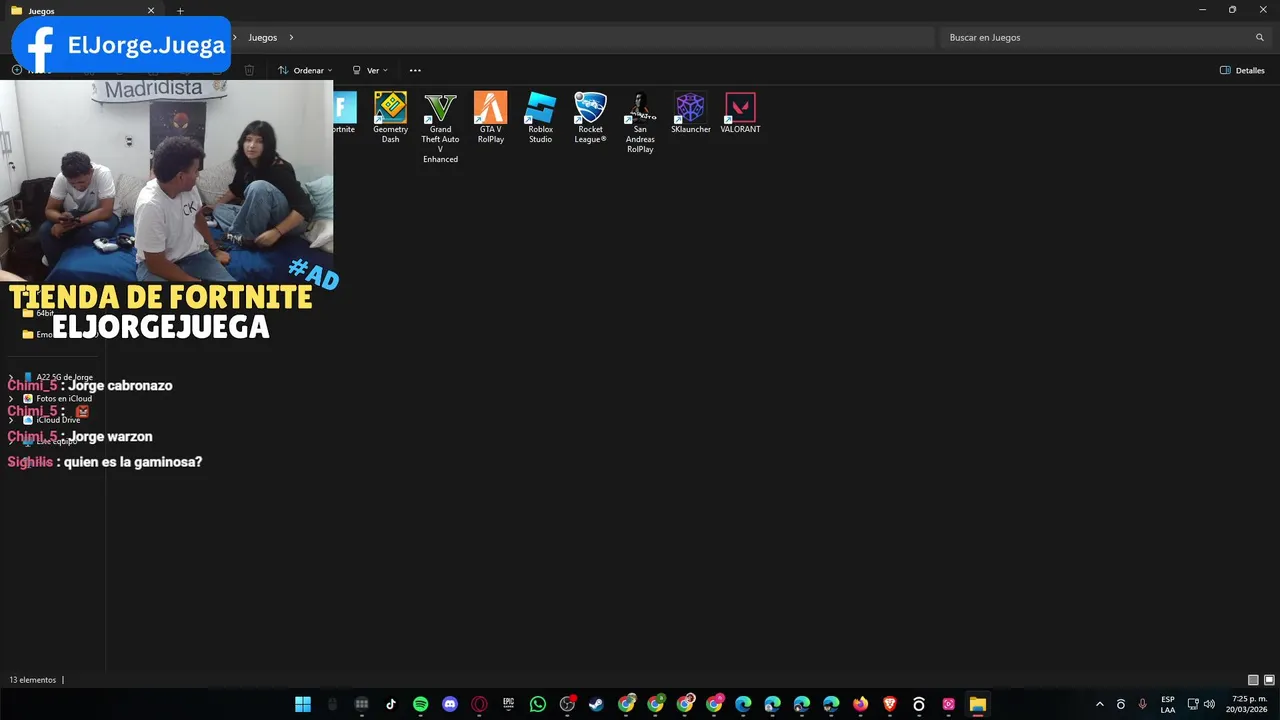
Task: Click the ESP LAA language indicator
Action: click(1168, 704)
